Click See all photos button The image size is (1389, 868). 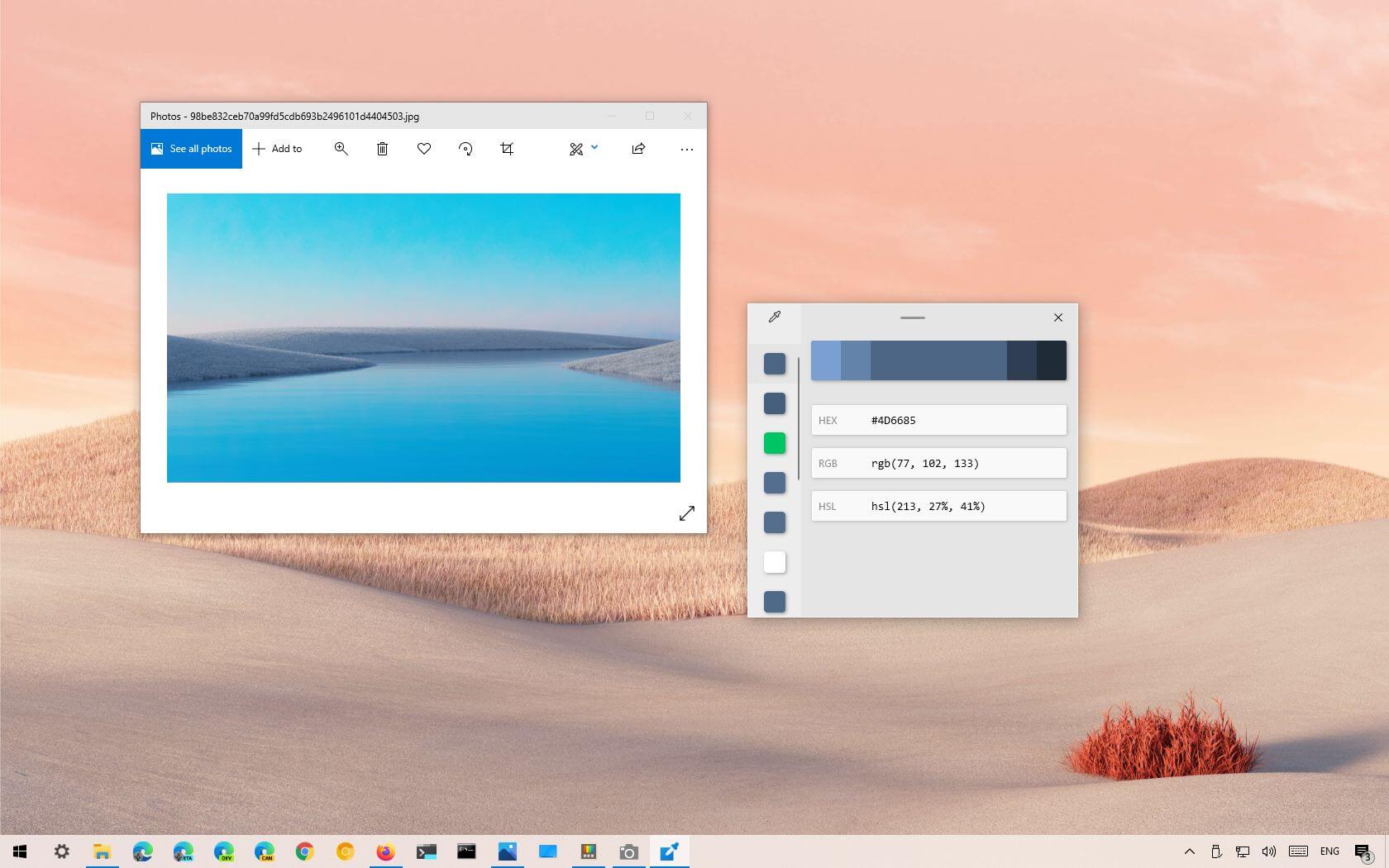(191, 149)
